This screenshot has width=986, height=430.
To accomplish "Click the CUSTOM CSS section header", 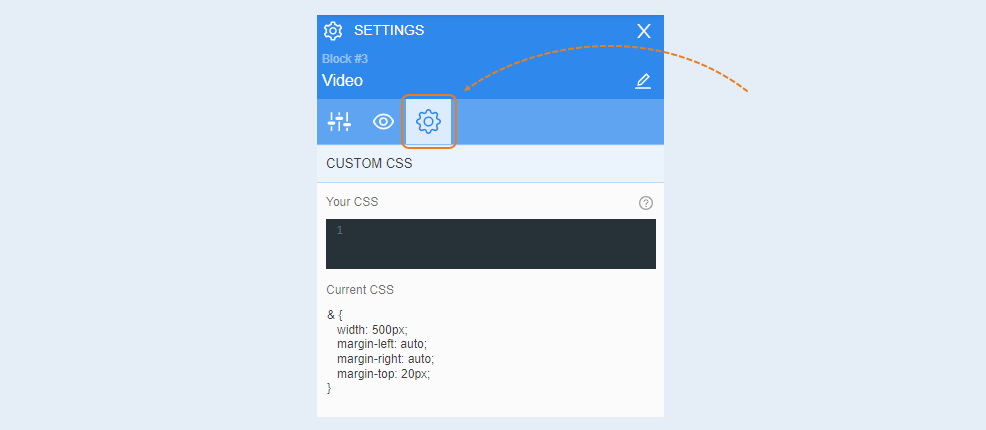I will (490, 164).
